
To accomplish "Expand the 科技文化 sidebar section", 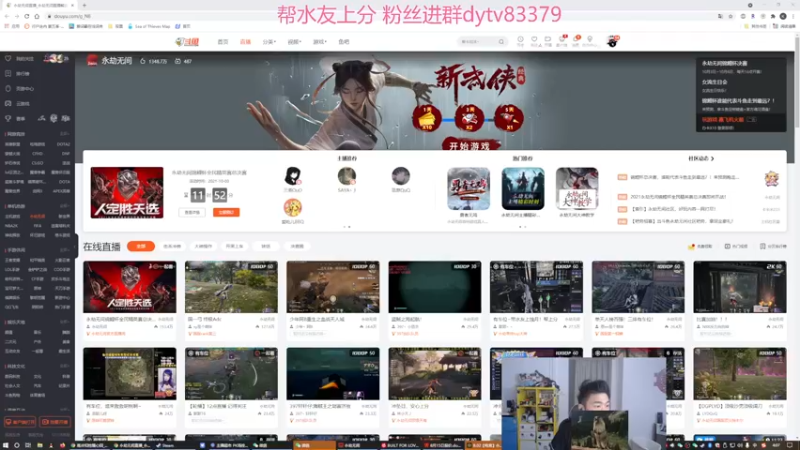I will point(65,366).
